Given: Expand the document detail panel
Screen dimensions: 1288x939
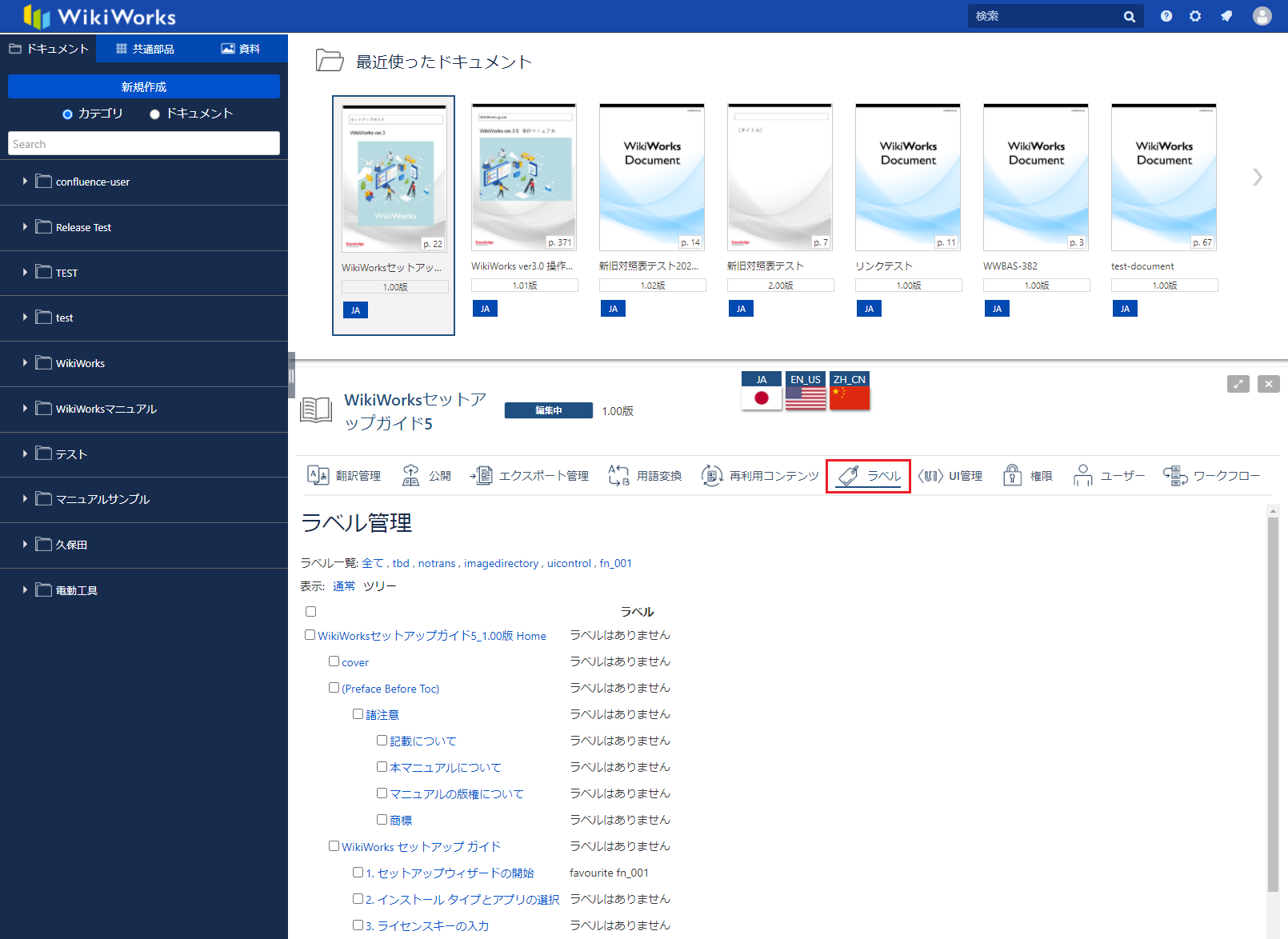Looking at the screenshot, I should [1238, 384].
